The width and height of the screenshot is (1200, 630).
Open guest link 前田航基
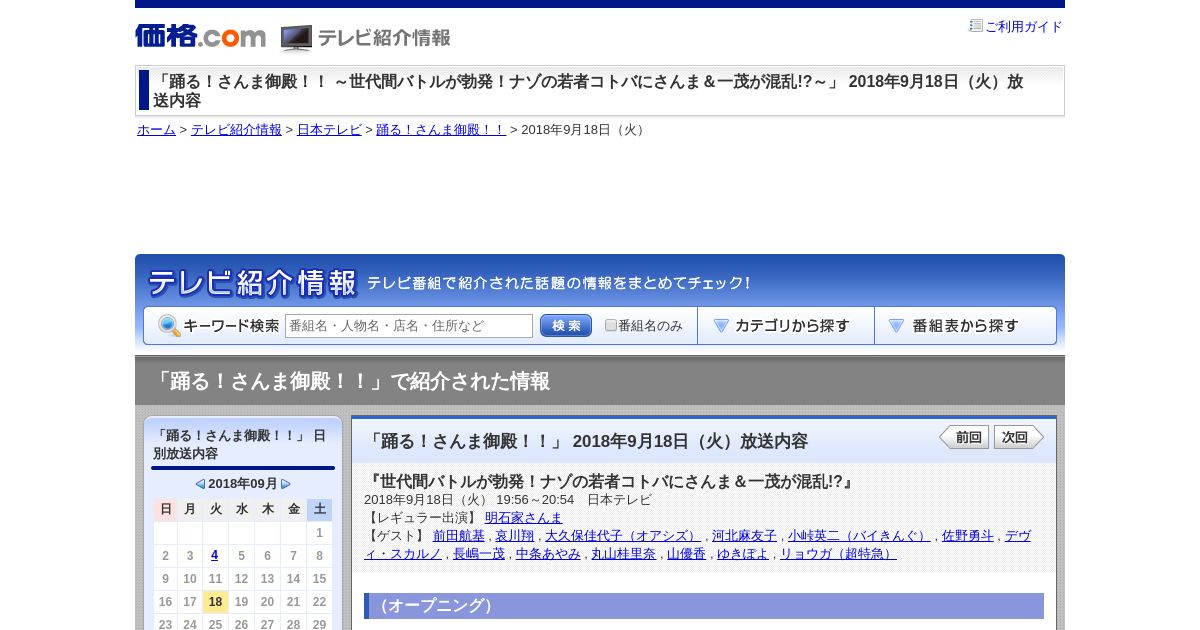click(x=459, y=536)
